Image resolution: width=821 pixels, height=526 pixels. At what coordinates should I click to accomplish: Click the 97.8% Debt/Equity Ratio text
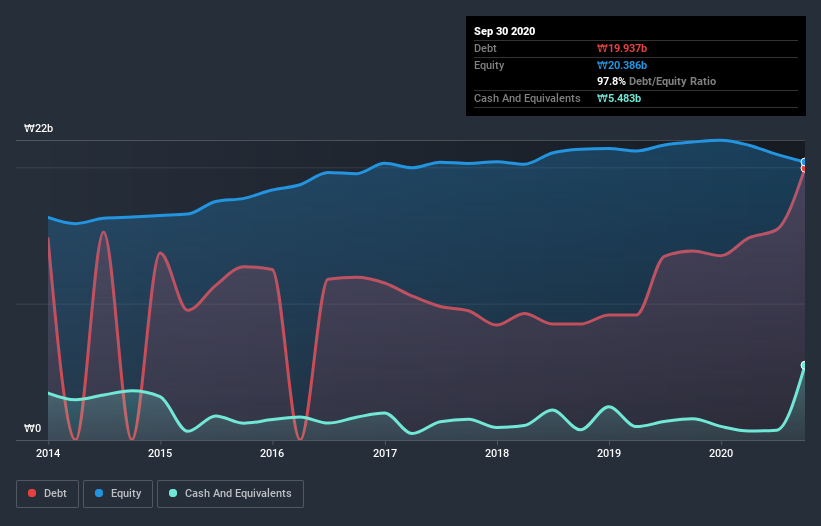point(657,81)
